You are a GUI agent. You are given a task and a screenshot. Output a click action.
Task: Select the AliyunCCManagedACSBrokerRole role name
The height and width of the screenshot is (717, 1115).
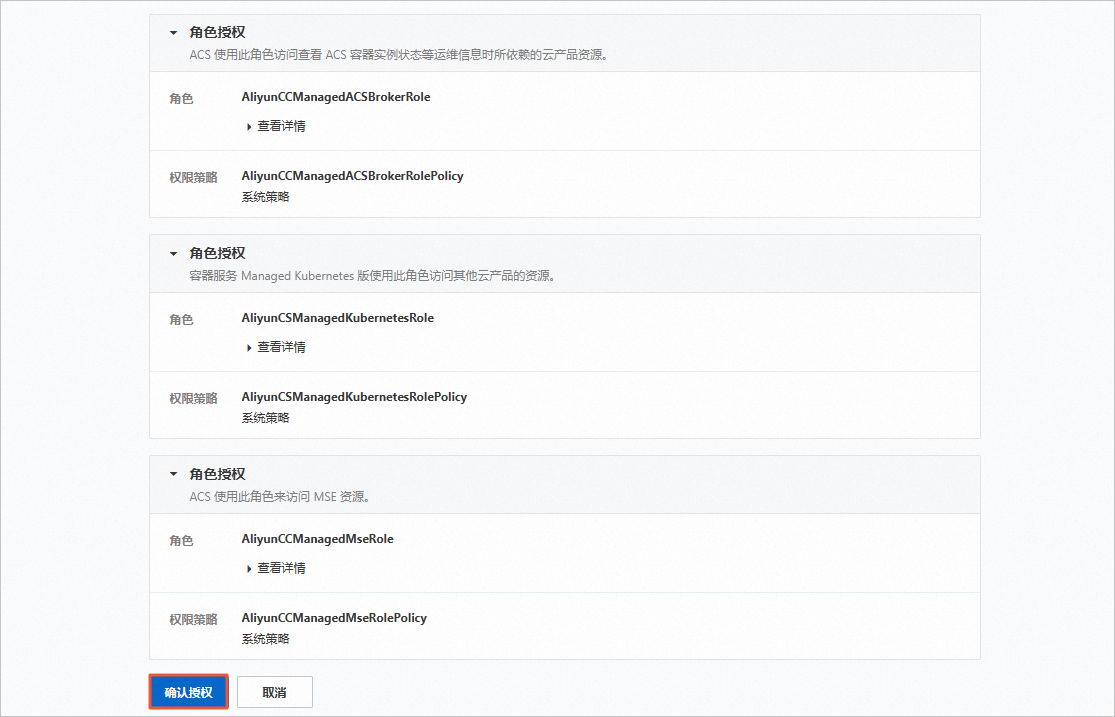[x=336, y=97]
